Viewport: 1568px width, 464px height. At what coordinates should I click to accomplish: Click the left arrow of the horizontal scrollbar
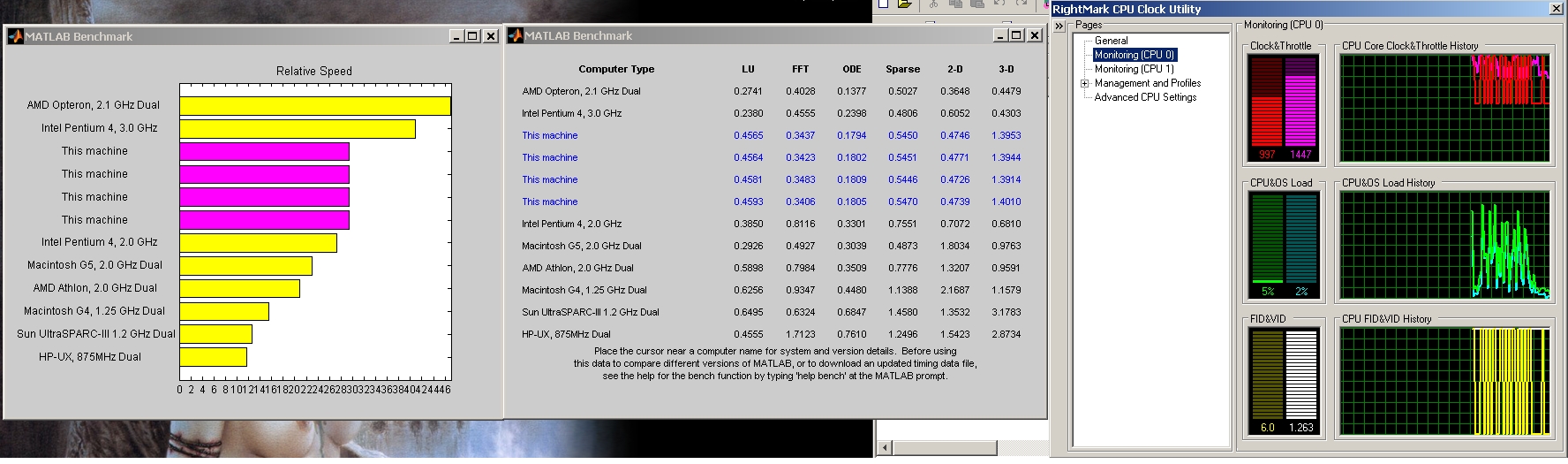click(x=885, y=447)
